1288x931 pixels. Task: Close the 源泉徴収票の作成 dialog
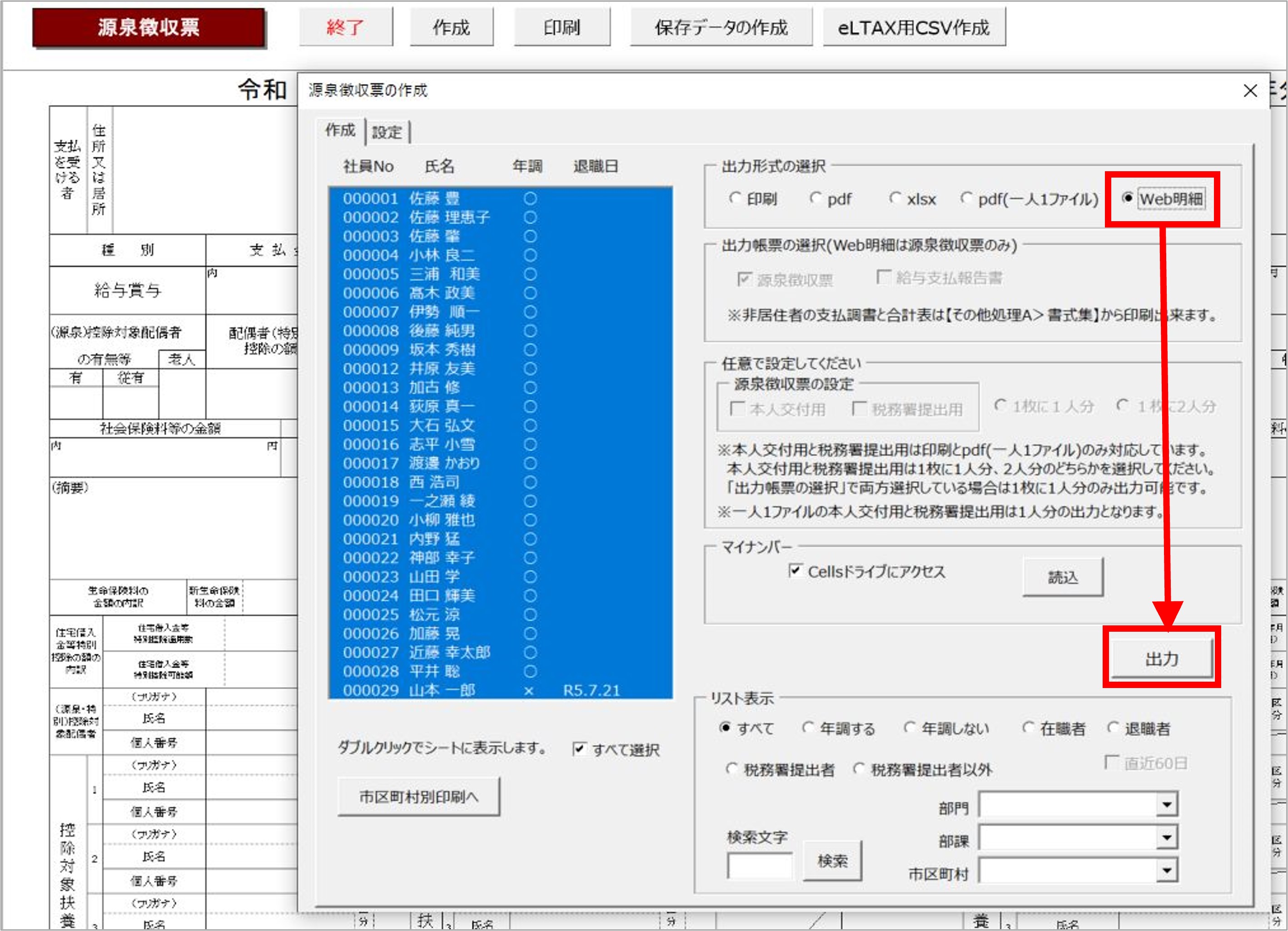(1249, 91)
